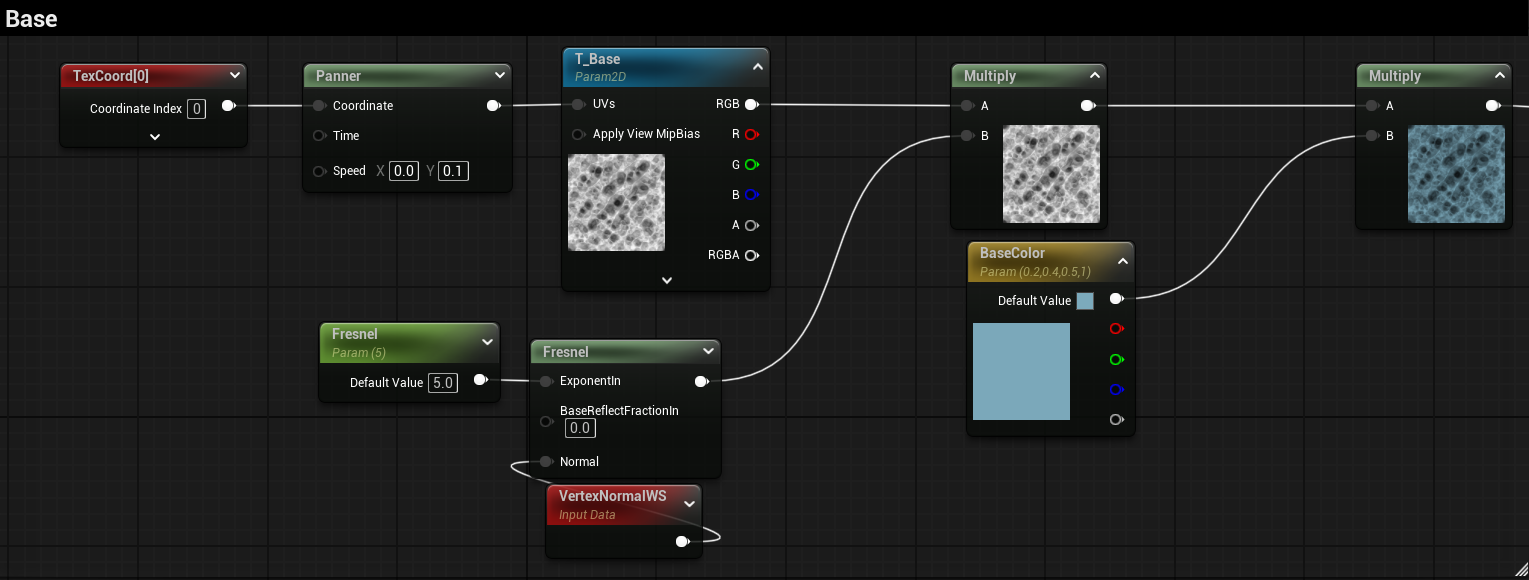This screenshot has height=580, width=1529.
Task: Click the VertexNormalWS output pin
Action: point(682,542)
